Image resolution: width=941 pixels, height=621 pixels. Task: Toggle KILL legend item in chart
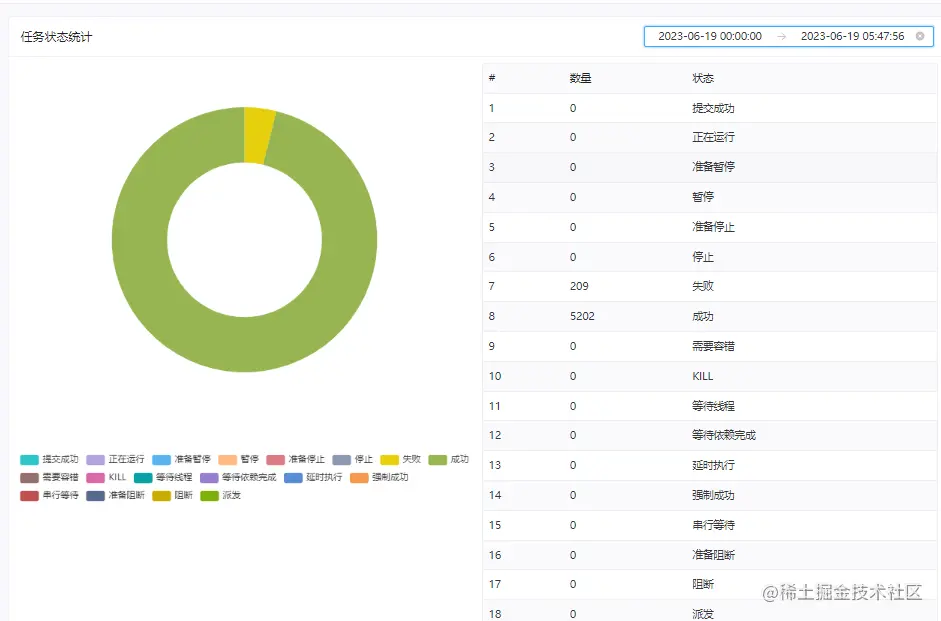point(106,478)
